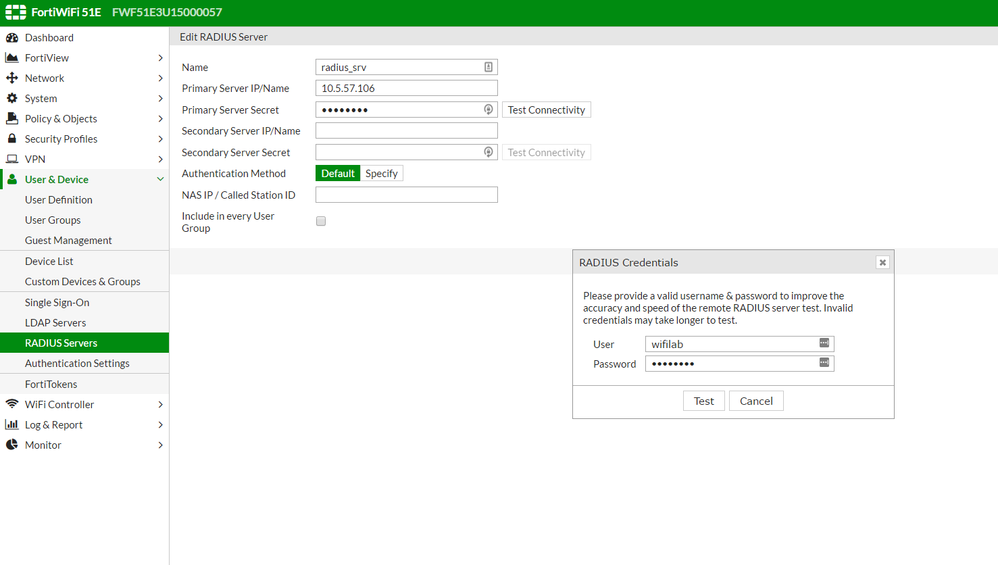This screenshot has height=565, width=998.
Task: Click the FortiView chart icon
Action: pos(11,58)
